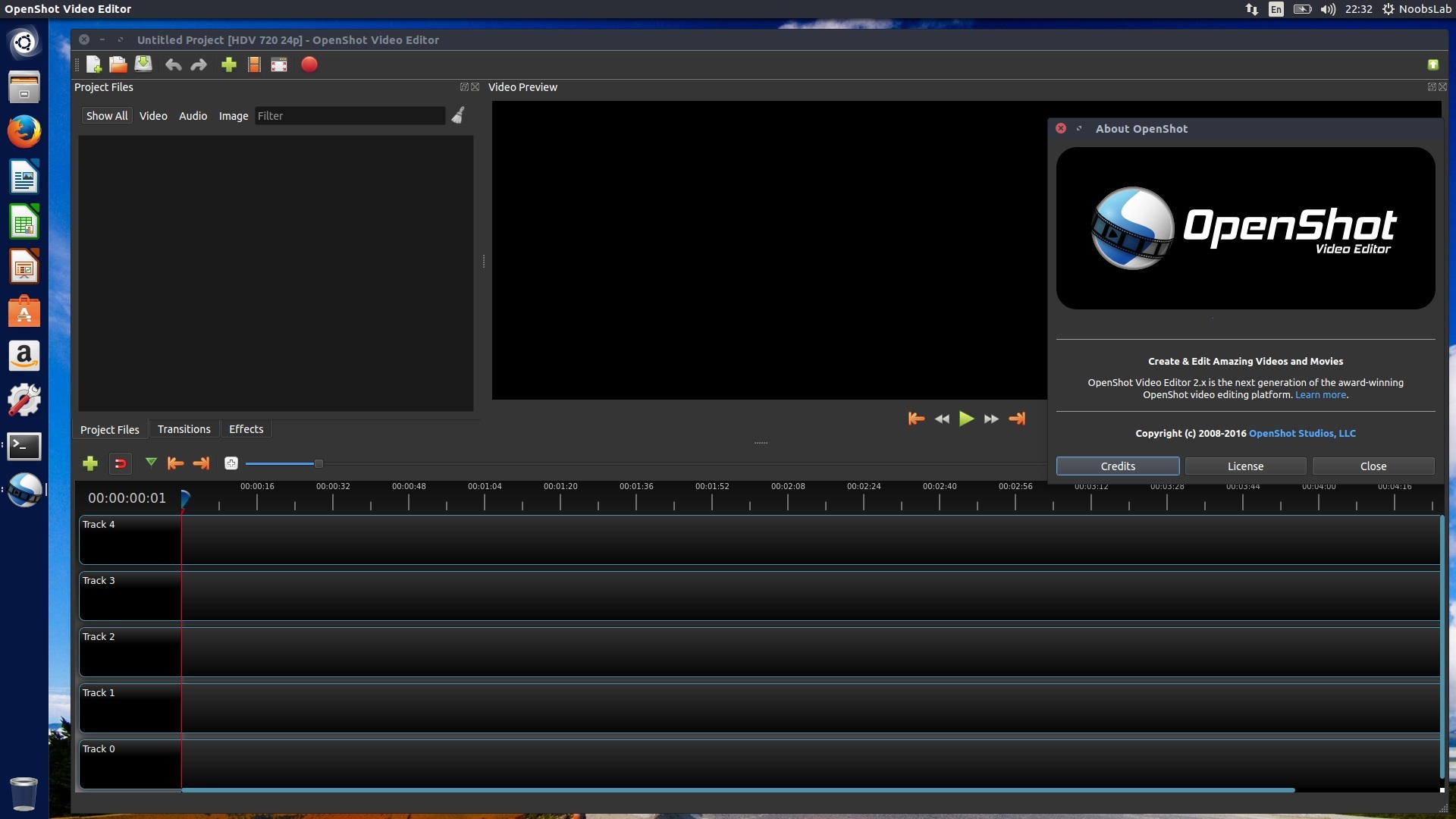This screenshot has height=819, width=1456.
Task: Follow the Learn more link
Action: tap(1320, 394)
